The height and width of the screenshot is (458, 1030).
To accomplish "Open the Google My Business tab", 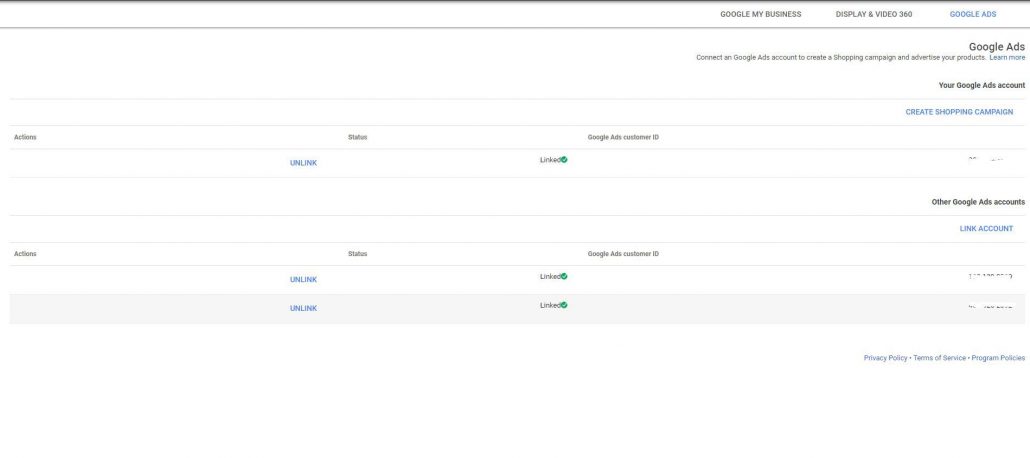I will [761, 14].
